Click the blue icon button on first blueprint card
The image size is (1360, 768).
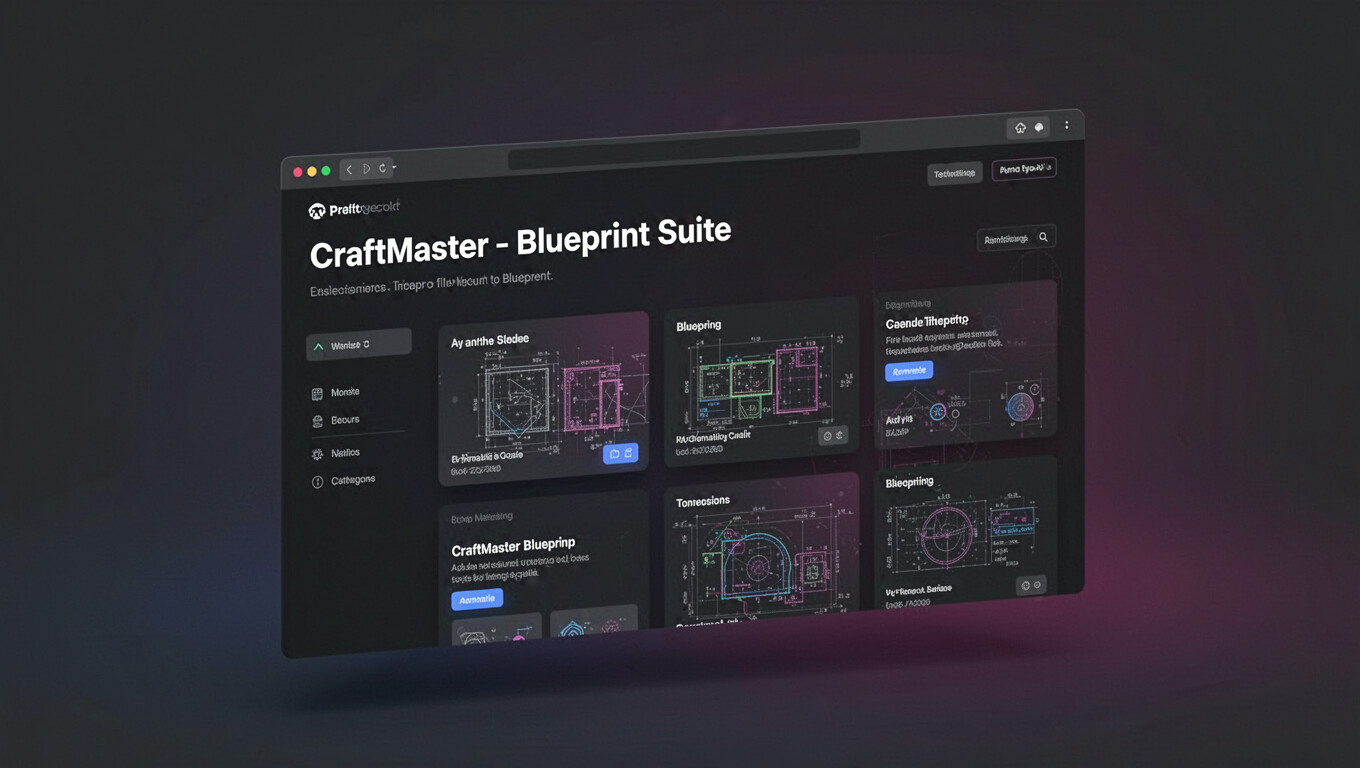pos(620,454)
